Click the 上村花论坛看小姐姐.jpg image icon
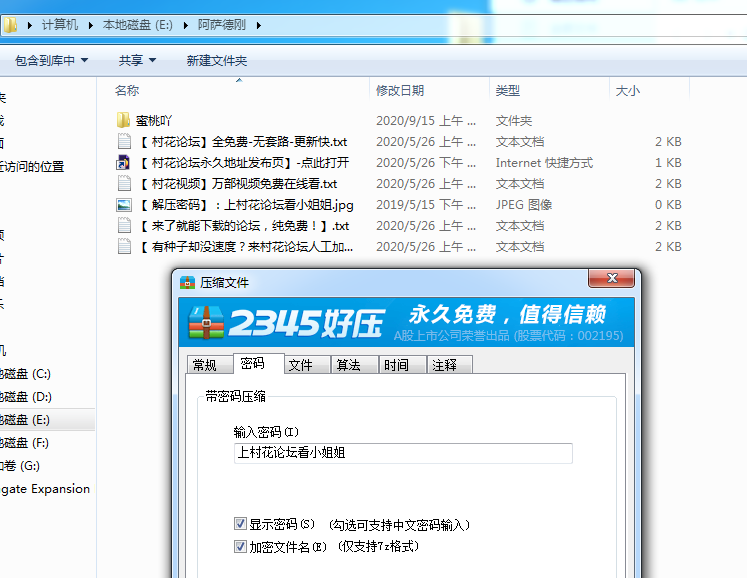747x578 pixels. tap(123, 204)
